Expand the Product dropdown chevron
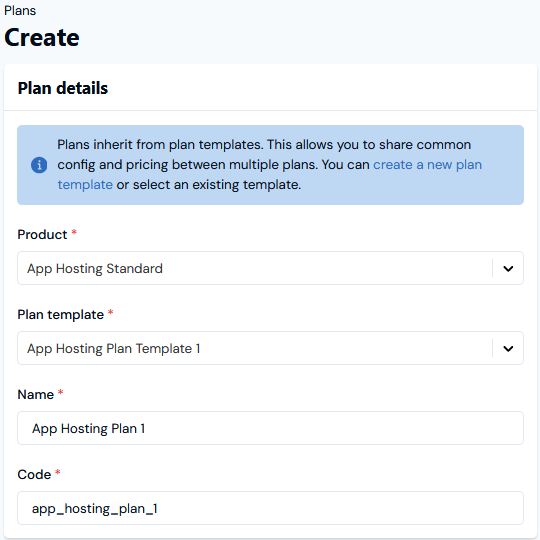This screenshot has height=540, width=540. [x=508, y=268]
